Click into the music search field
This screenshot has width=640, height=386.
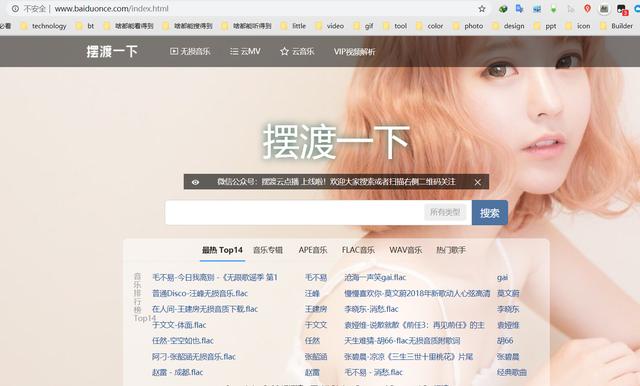pos(294,213)
